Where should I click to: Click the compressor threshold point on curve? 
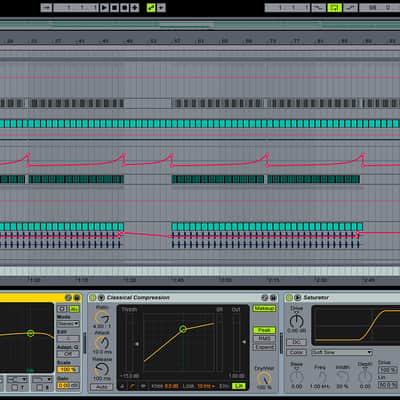click(183, 329)
